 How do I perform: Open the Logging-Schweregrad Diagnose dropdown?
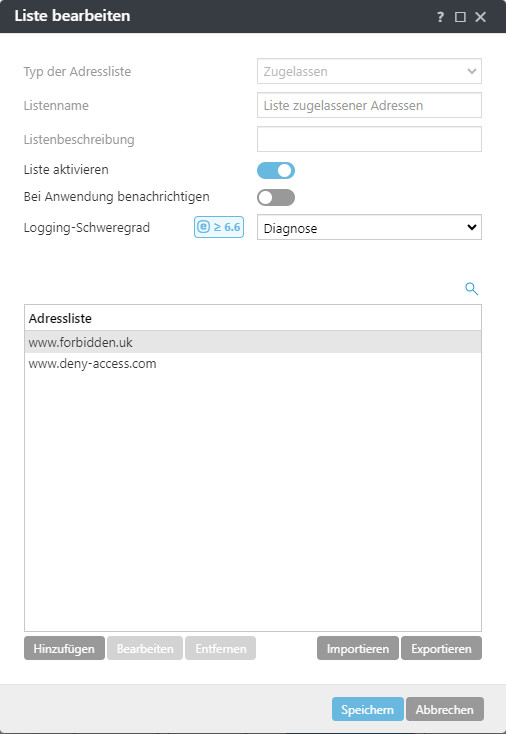[x=369, y=228]
